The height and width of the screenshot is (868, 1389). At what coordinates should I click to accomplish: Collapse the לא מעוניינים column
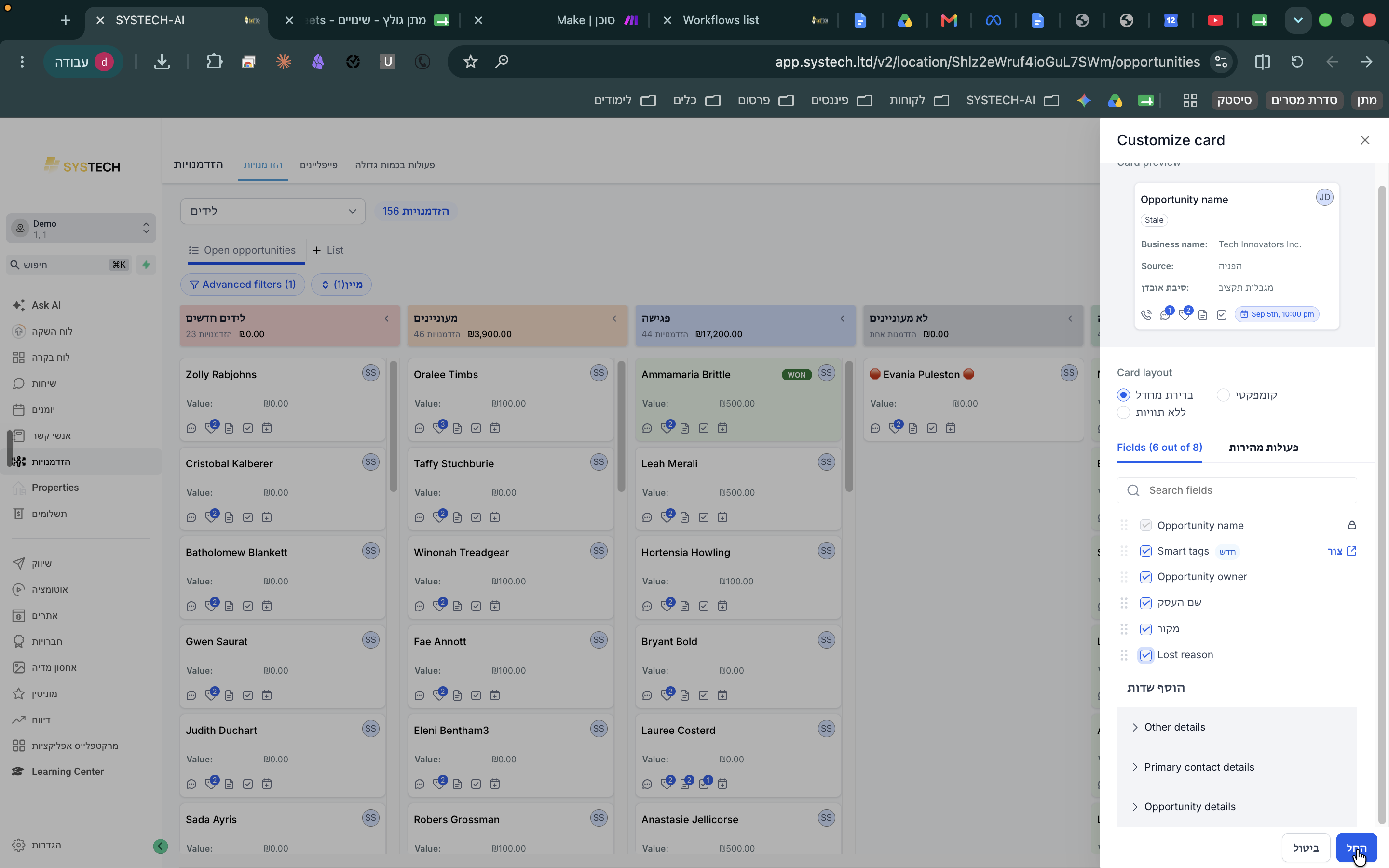pos(1071,319)
